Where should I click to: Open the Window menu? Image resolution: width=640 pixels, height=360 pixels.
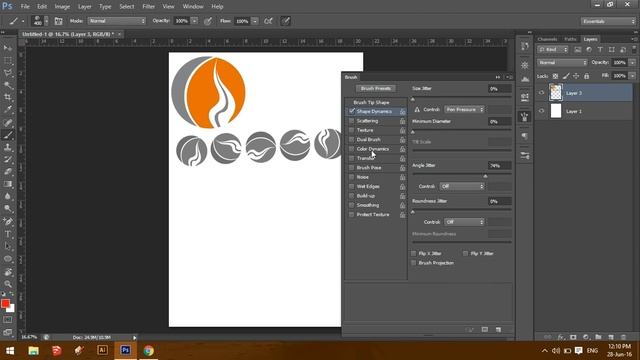point(193,7)
